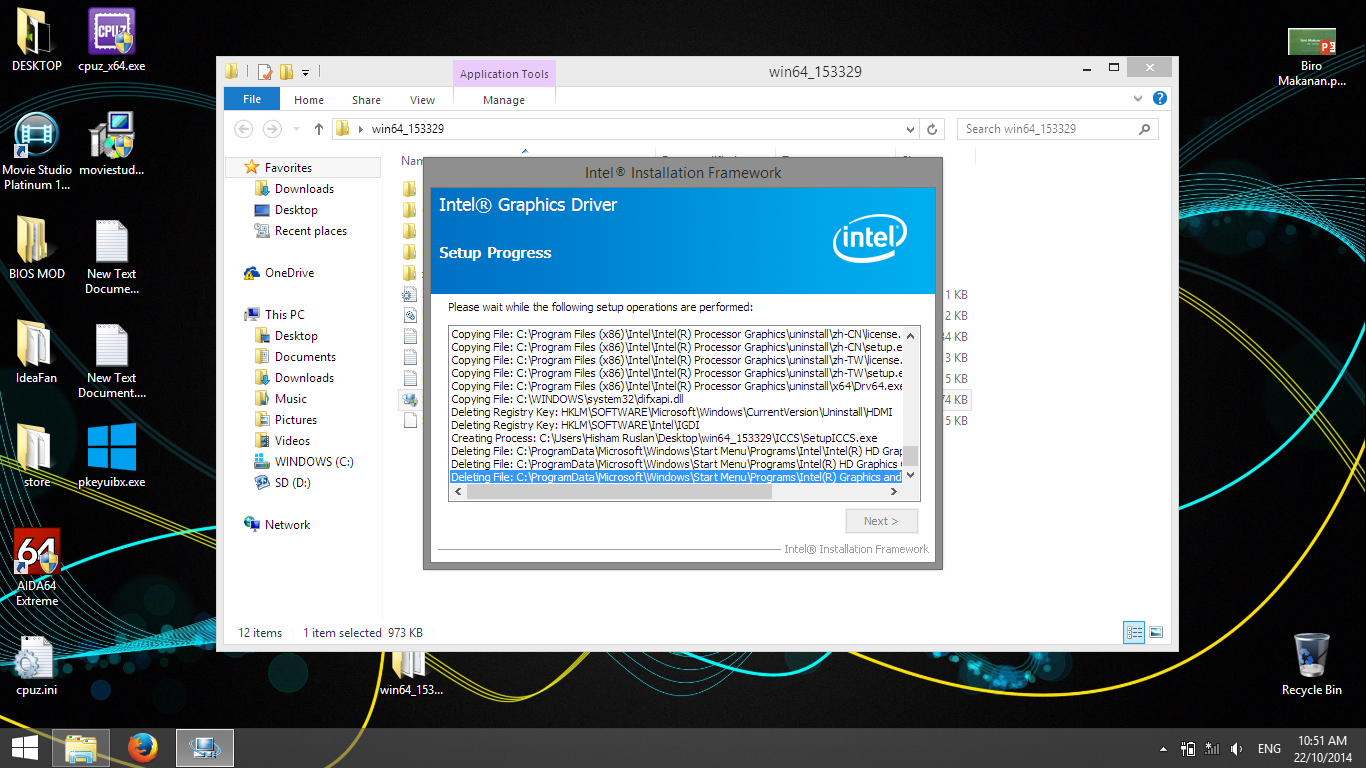Click the search magnifier icon in Explorer
Viewport: 1366px width, 768px height.
(1145, 129)
